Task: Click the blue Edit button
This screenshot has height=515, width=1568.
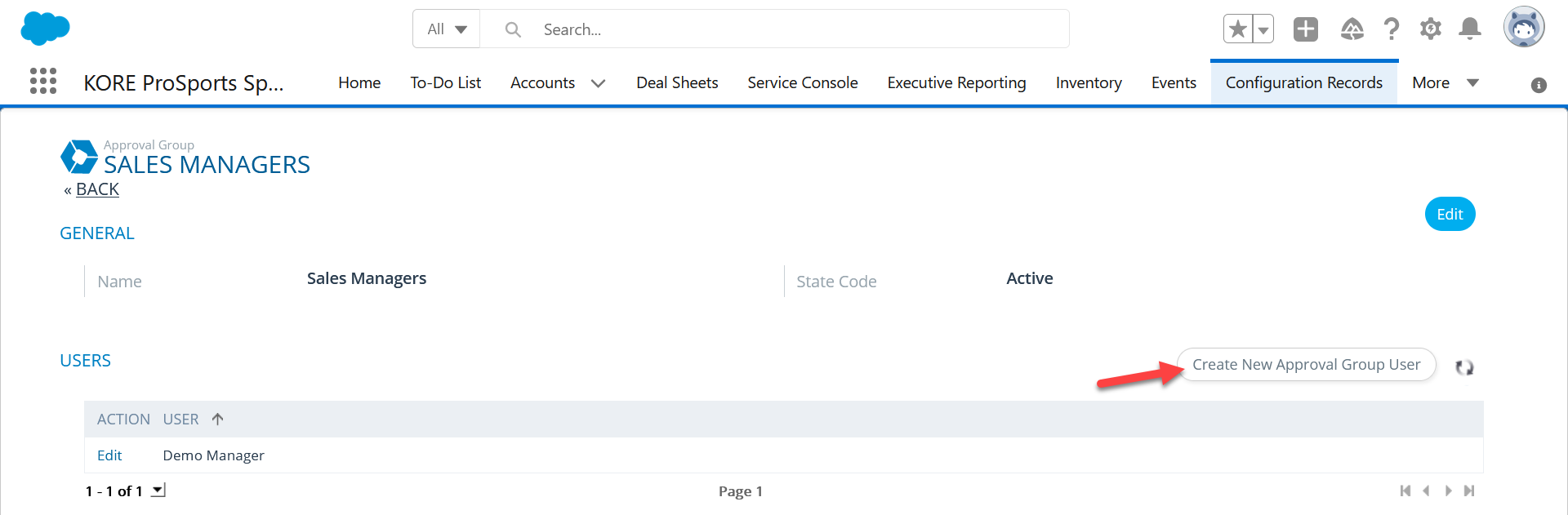Action: point(1450,214)
